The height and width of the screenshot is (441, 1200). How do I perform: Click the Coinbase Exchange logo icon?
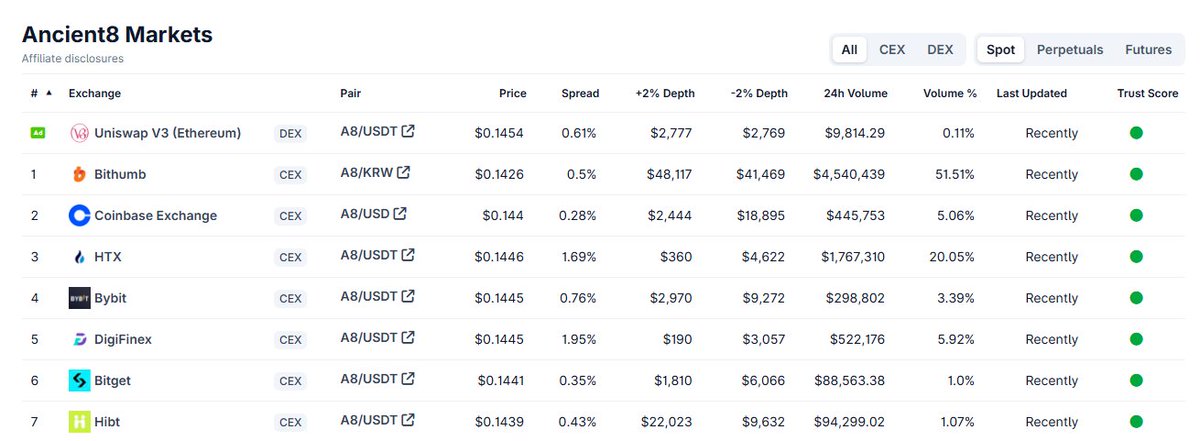coord(79,215)
